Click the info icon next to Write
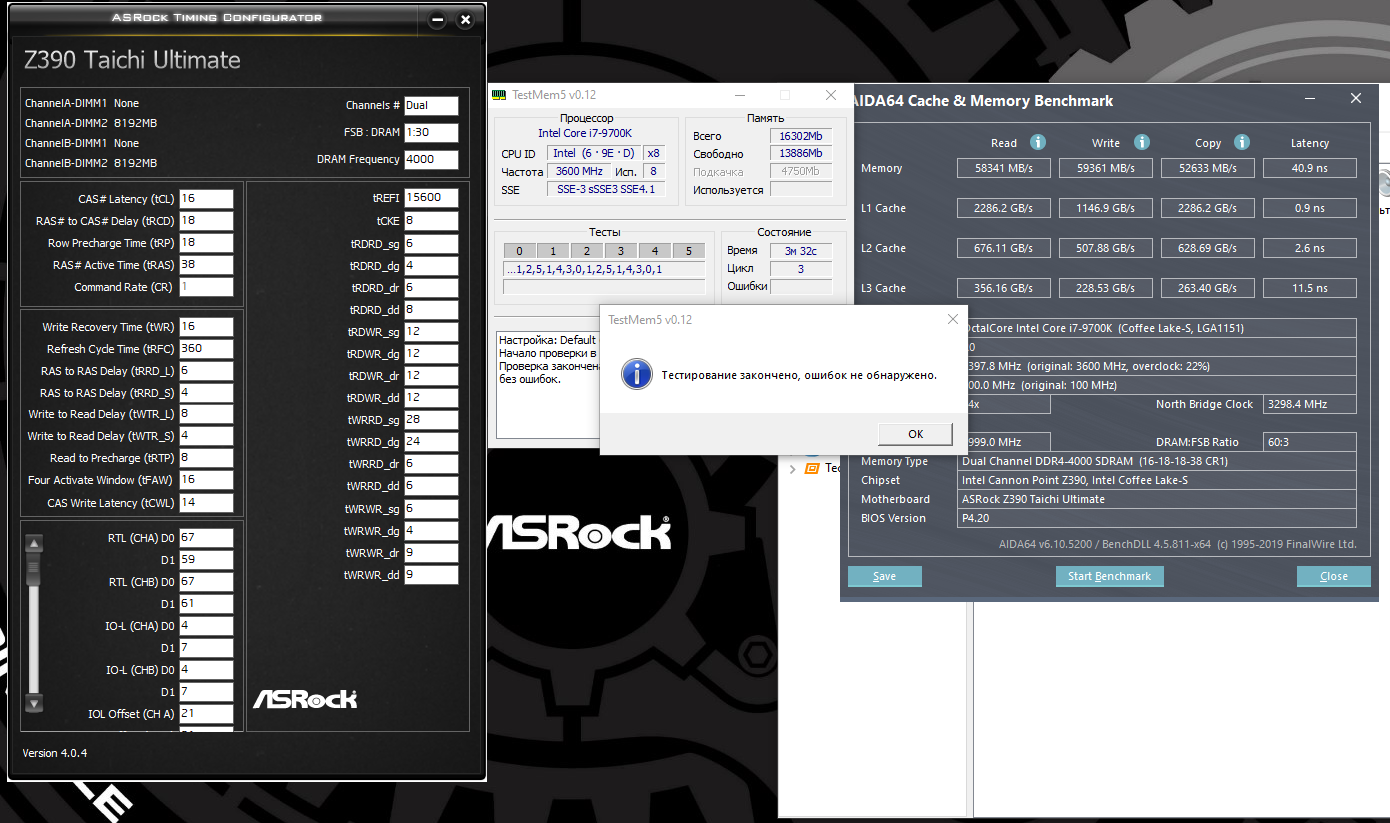This screenshot has width=1390, height=823. pos(1141,142)
